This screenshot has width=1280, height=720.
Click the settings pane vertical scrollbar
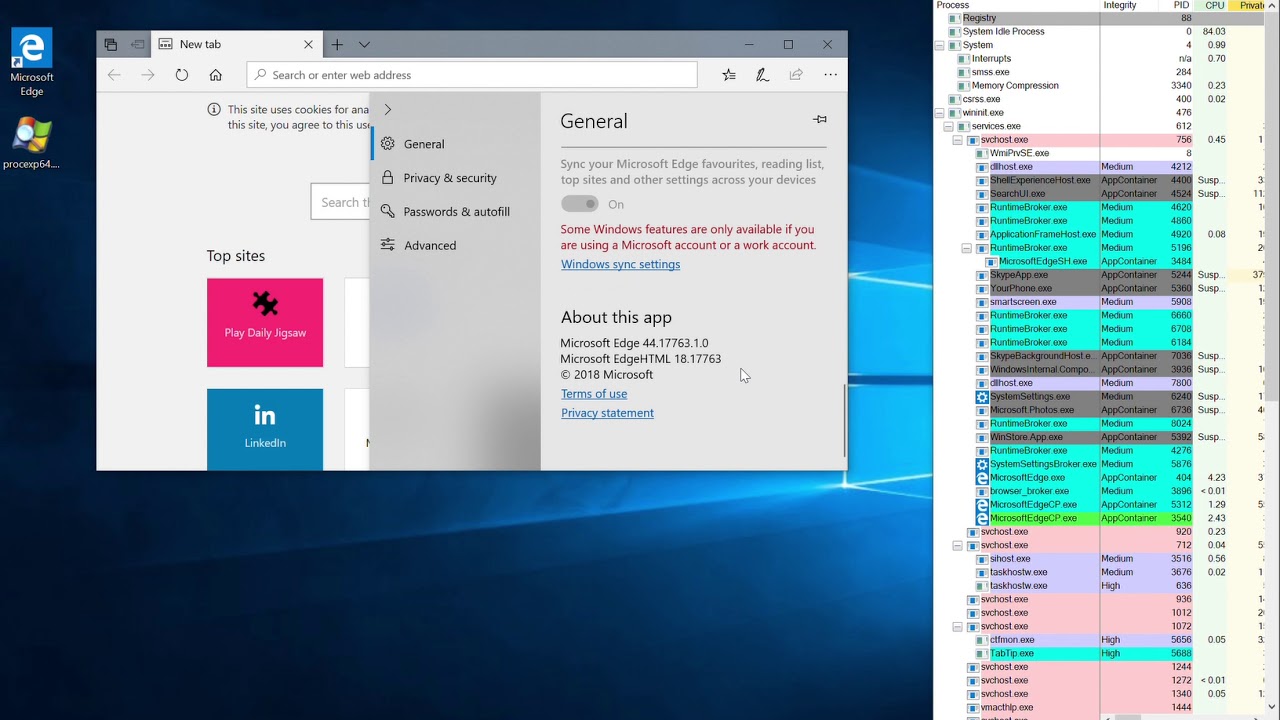pos(844,420)
